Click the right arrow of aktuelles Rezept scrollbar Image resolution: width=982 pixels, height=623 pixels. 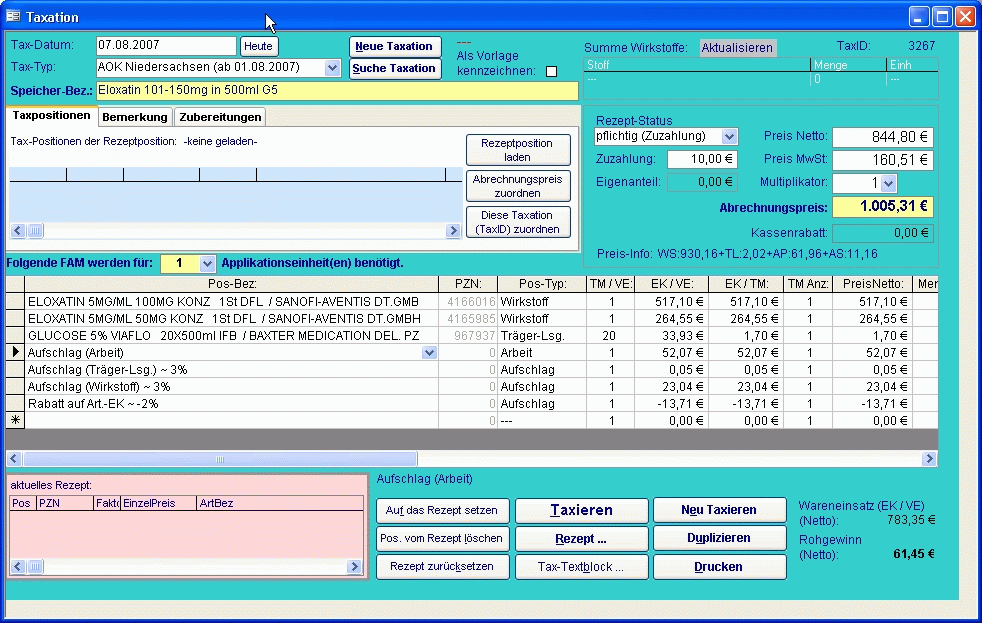[x=354, y=567]
